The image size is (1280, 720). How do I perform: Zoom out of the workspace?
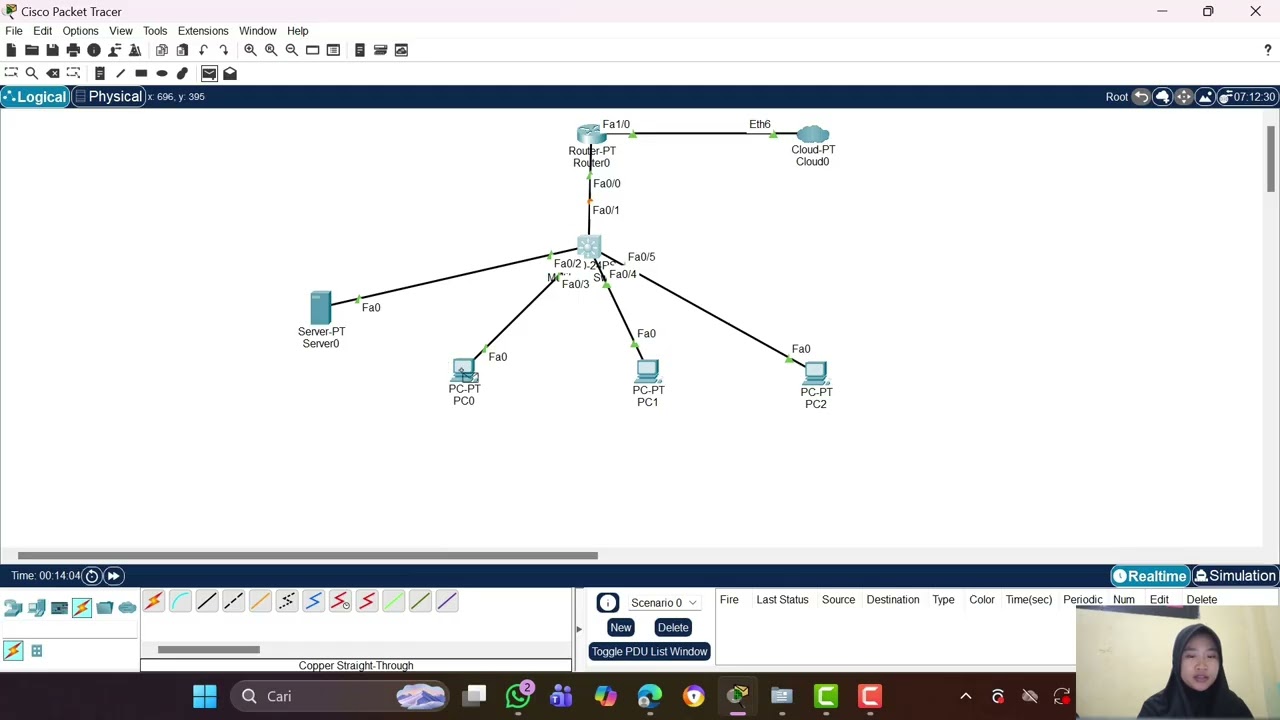click(x=292, y=50)
